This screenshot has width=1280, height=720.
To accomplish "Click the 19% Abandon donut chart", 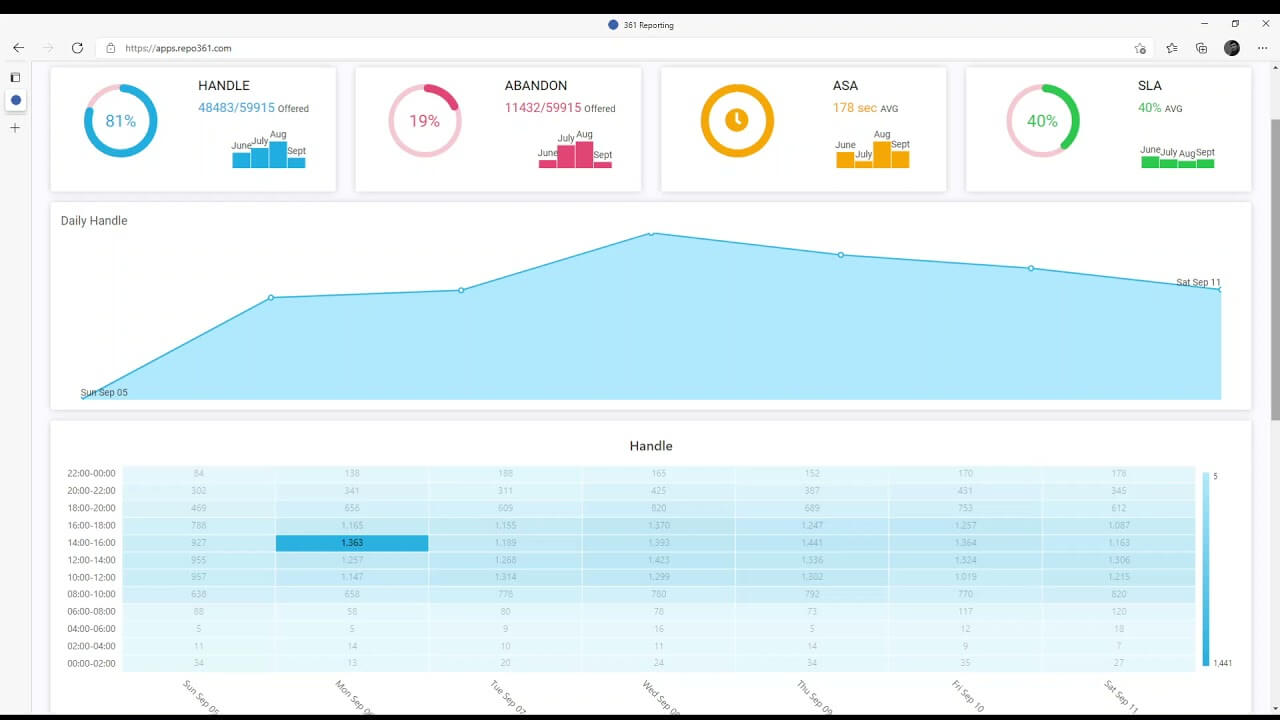I will (x=424, y=120).
